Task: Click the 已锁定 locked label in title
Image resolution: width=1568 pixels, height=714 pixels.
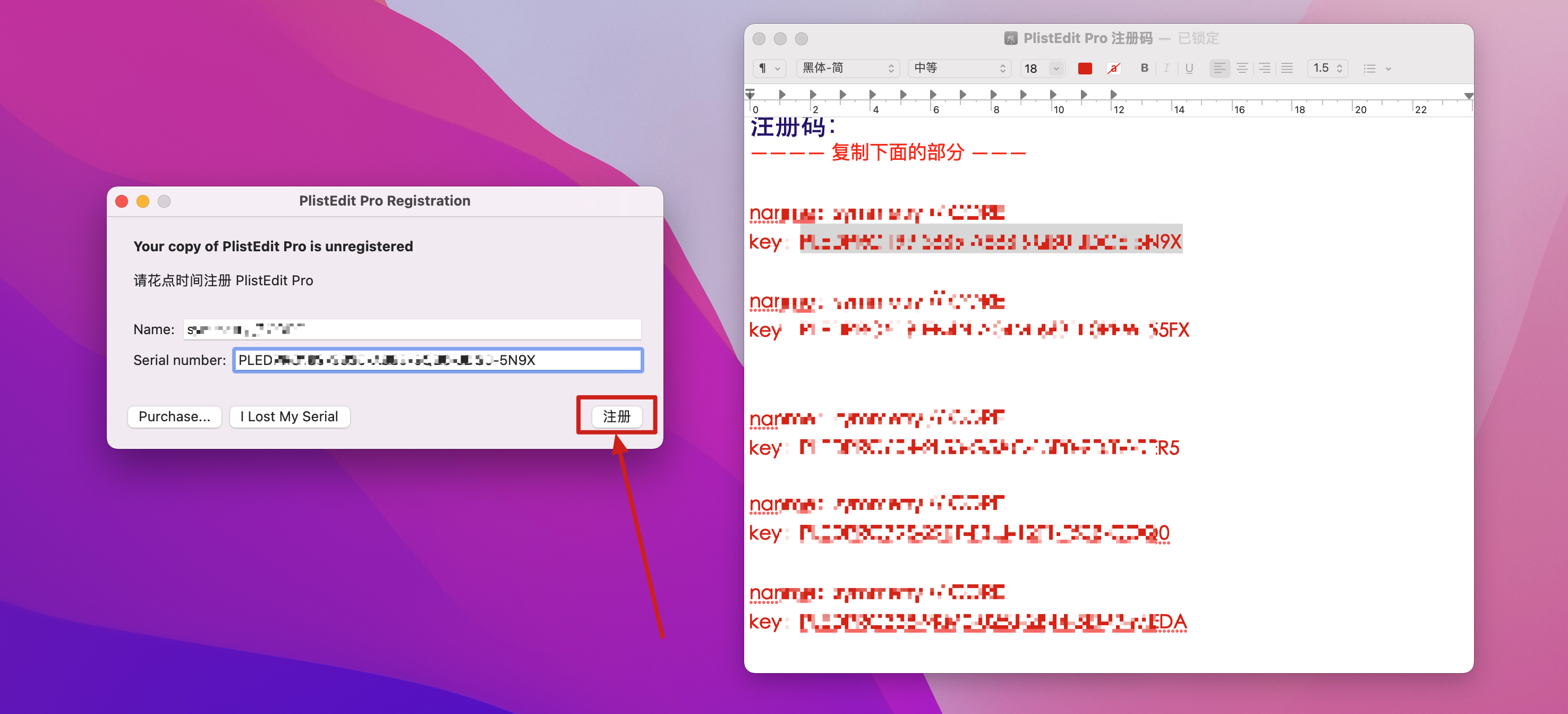Action: point(1198,38)
